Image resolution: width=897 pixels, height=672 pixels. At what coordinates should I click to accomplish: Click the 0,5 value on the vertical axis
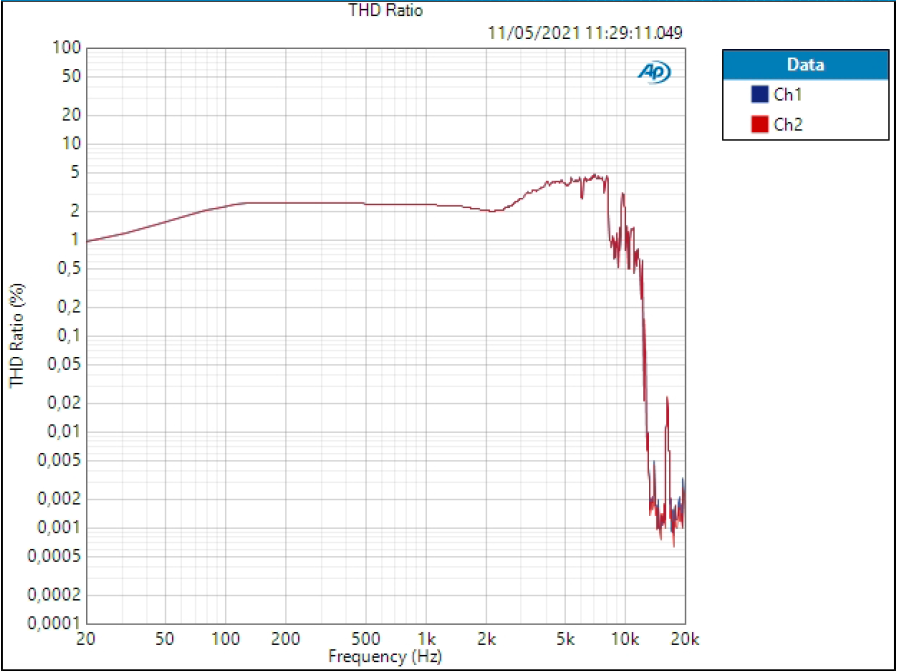pos(69,269)
